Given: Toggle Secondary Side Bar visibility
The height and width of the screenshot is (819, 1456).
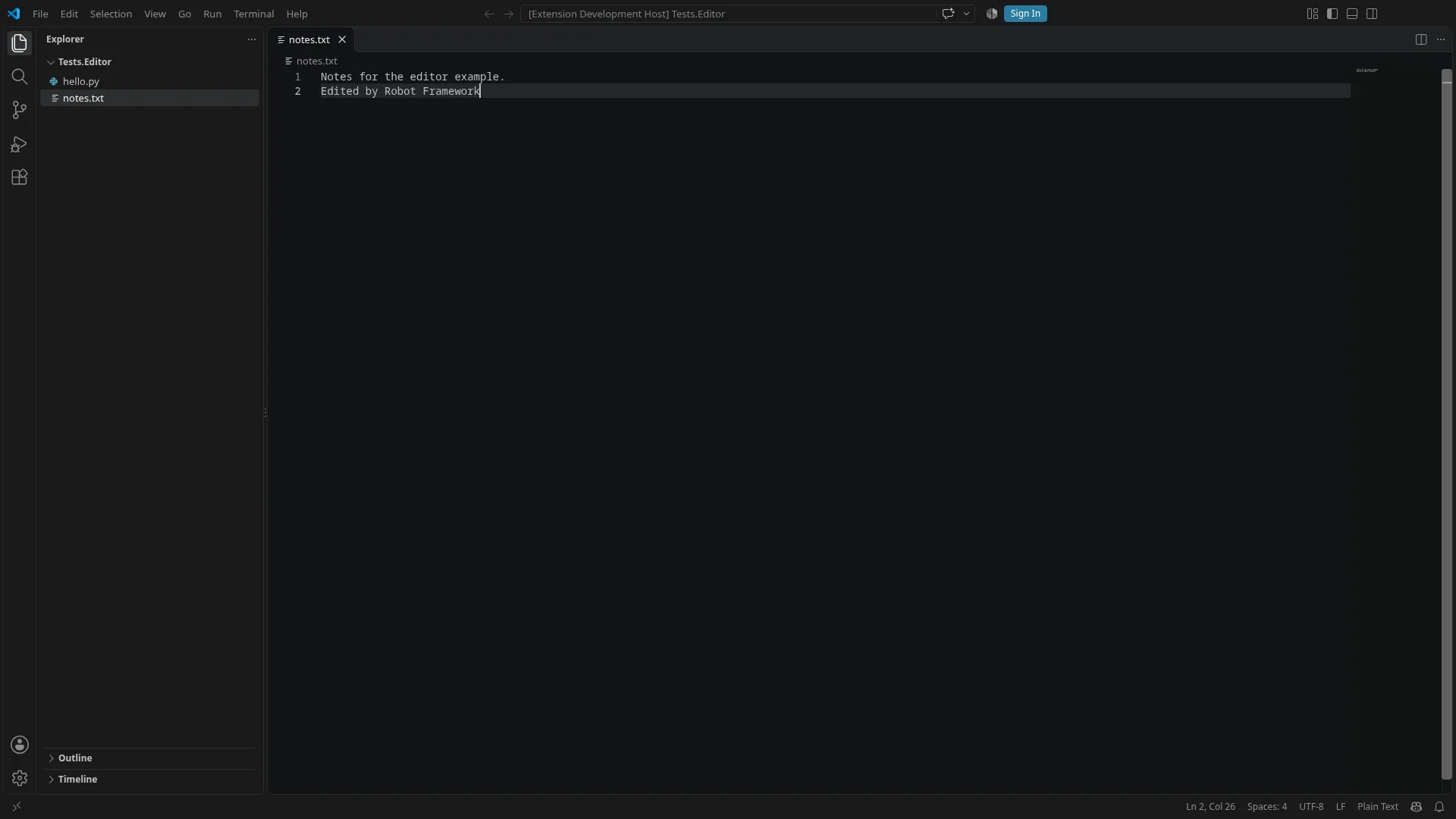Looking at the screenshot, I should [1372, 14].
